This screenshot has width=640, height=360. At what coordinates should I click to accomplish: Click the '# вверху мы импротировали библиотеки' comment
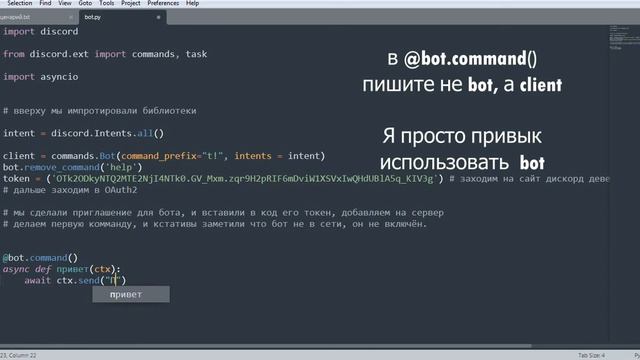[100, 111]
